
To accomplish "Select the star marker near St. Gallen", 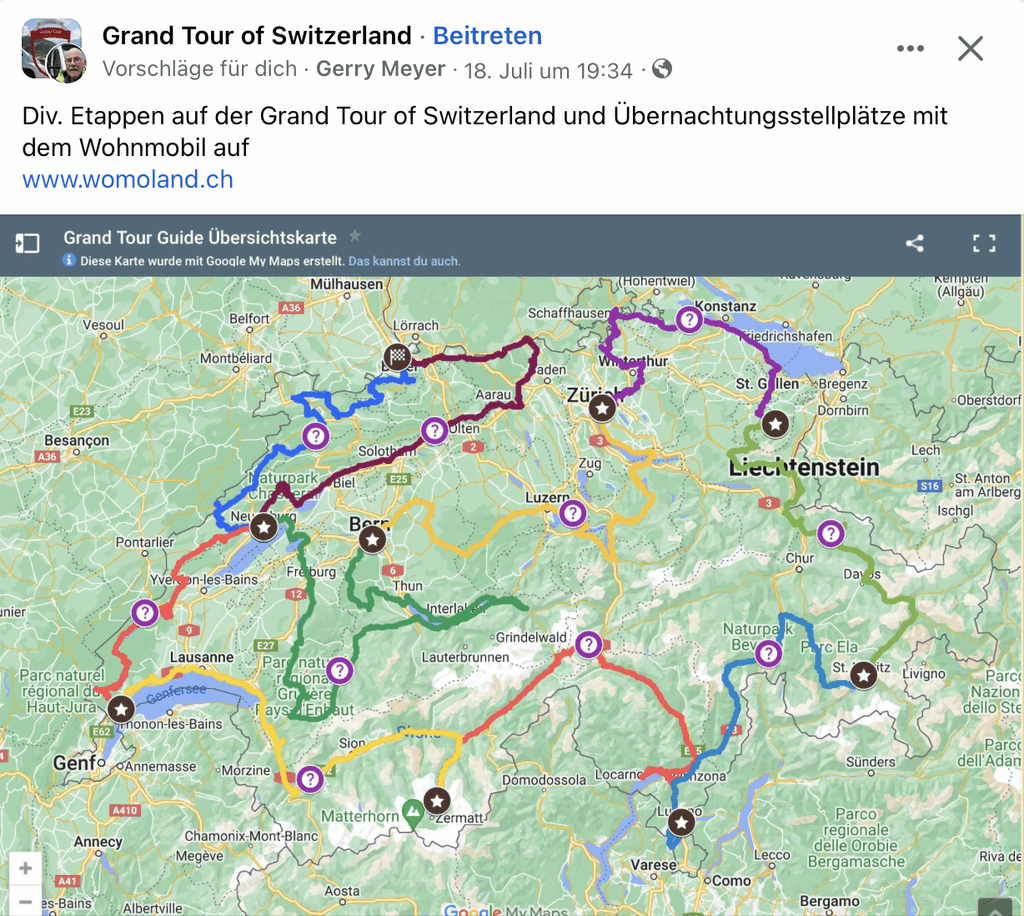I will 775,424.
